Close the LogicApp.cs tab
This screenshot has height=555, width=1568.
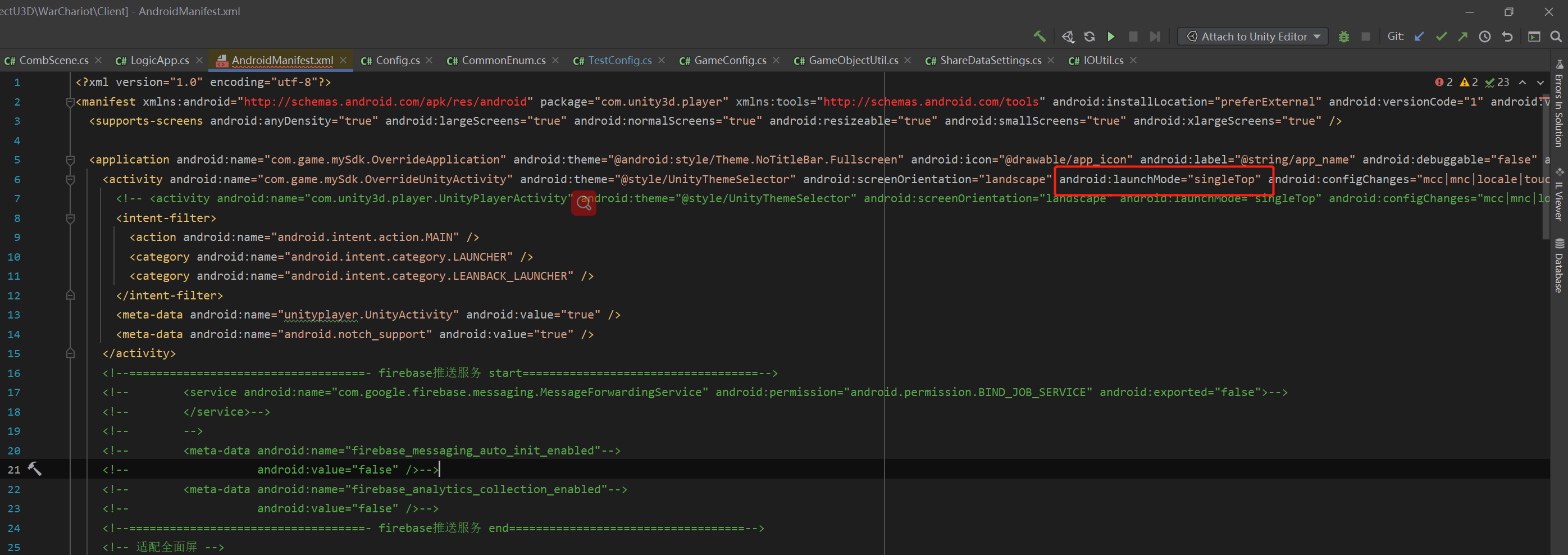point(199,60)
